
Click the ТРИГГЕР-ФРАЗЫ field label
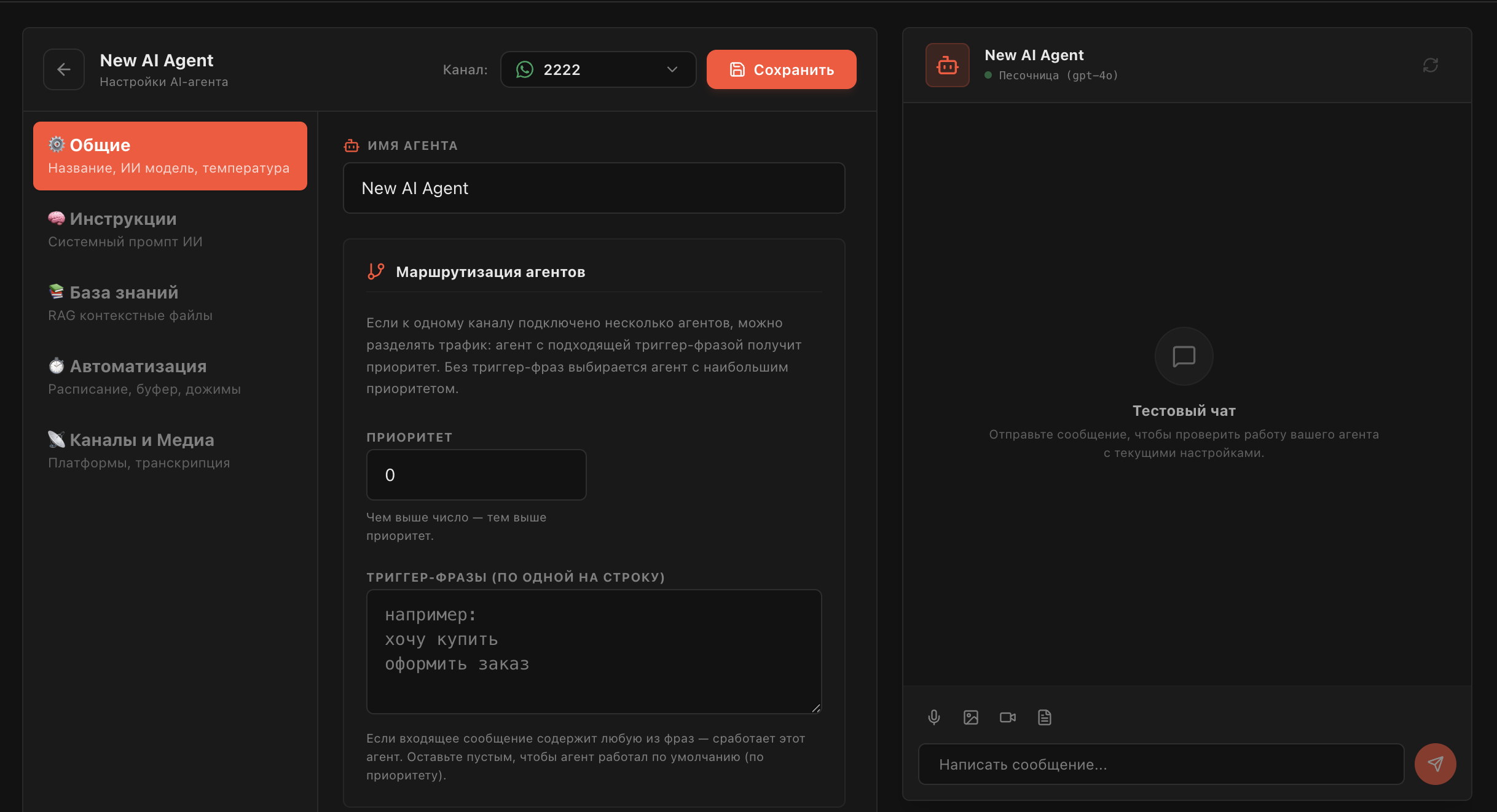pos(516,577)
